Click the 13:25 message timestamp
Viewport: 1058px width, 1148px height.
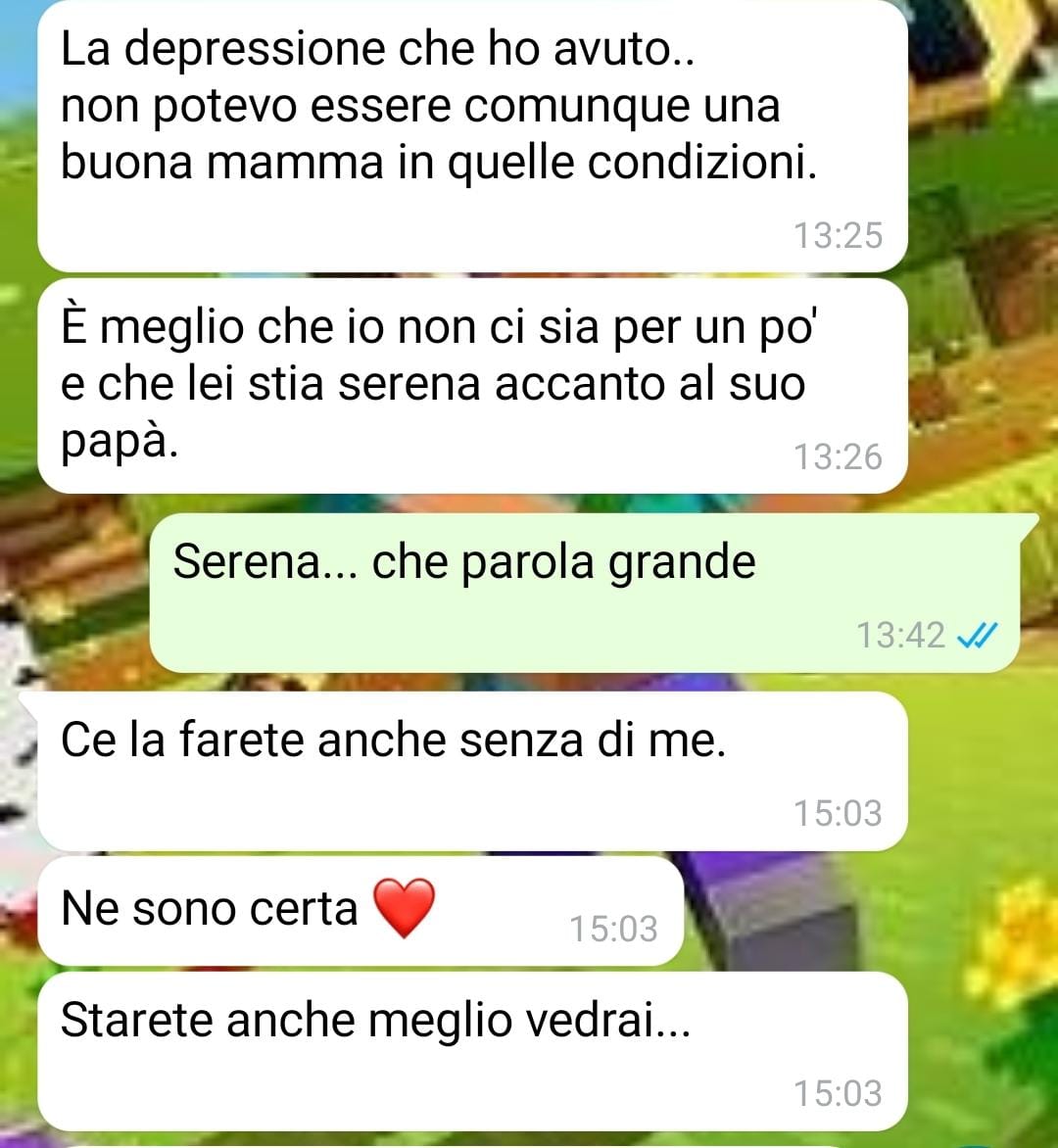tap(839, 236)
